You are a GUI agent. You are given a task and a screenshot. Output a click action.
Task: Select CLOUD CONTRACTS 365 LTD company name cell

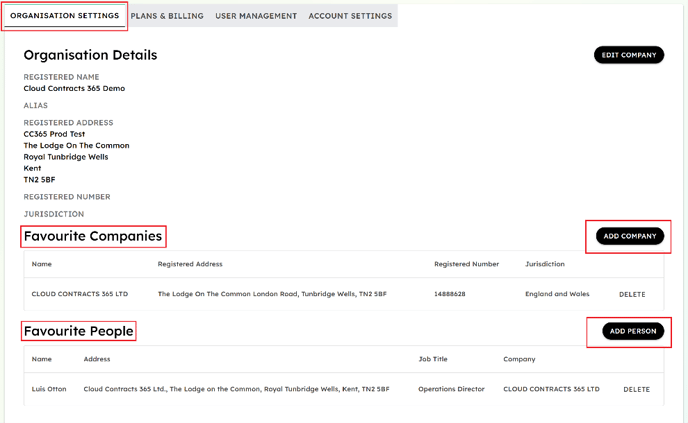coord(80,294)
